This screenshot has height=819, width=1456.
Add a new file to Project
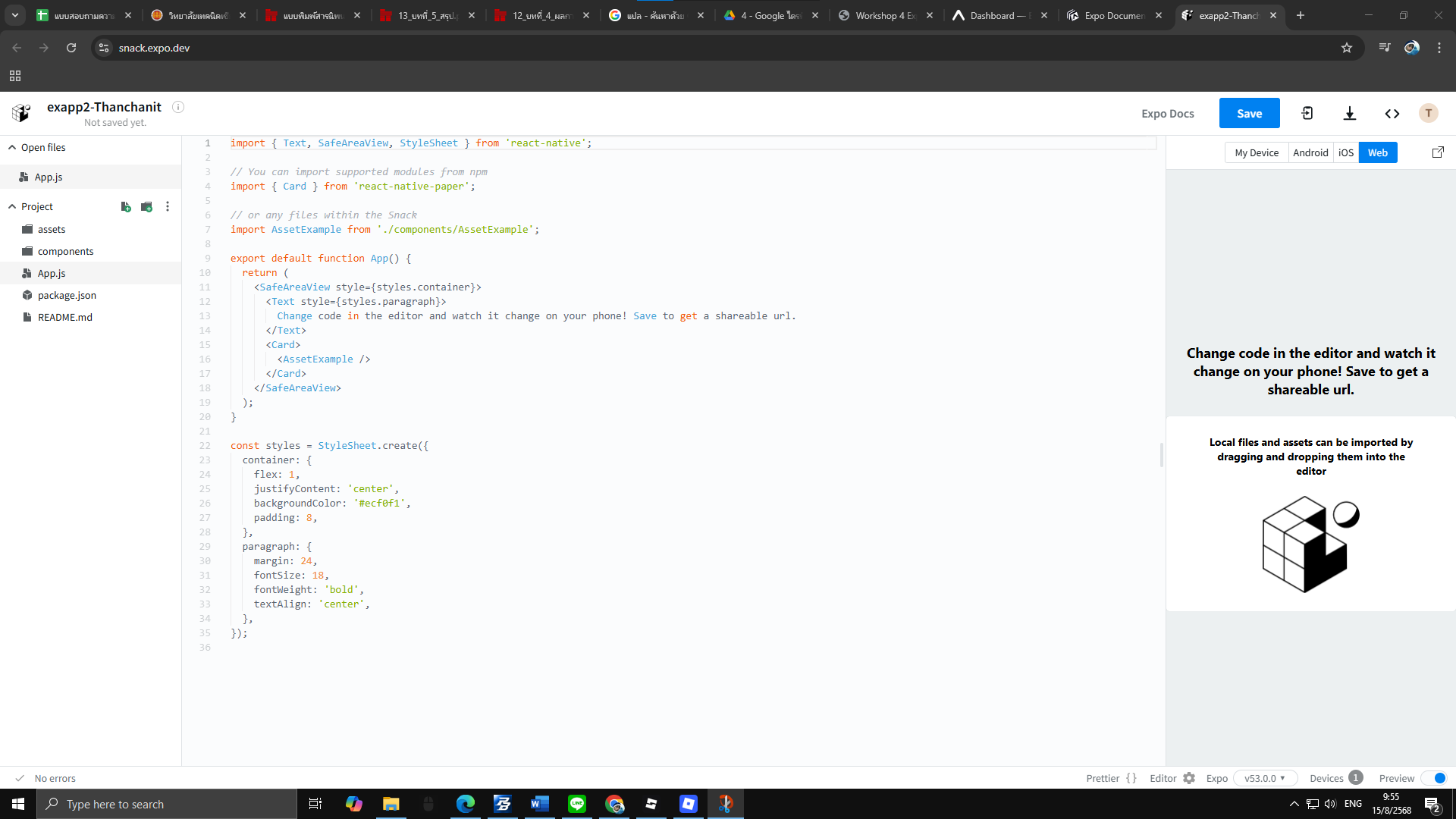126,207
